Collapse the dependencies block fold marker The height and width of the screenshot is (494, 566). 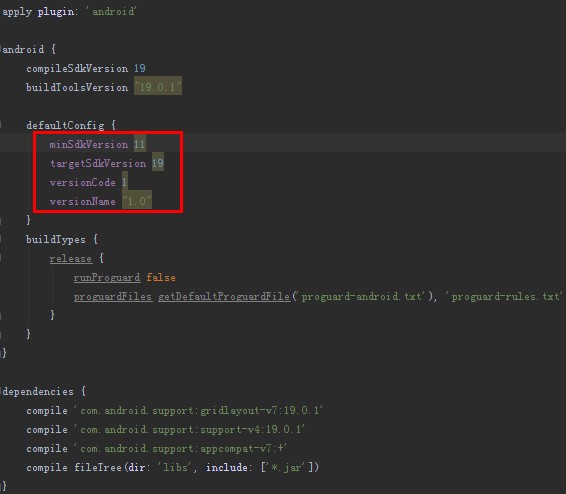(x=1, y=391)
